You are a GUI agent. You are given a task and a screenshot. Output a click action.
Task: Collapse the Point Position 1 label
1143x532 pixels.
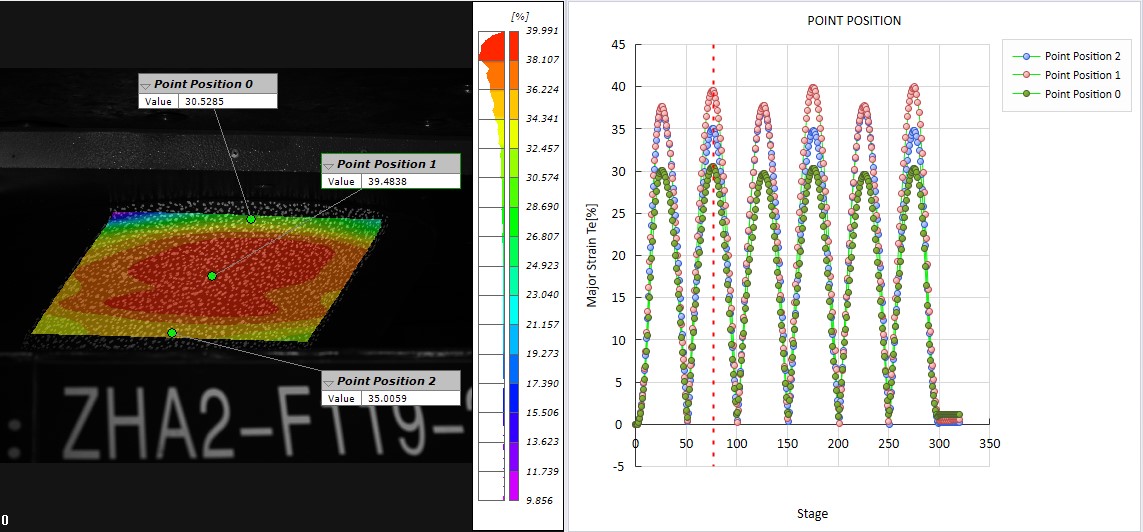330,164
